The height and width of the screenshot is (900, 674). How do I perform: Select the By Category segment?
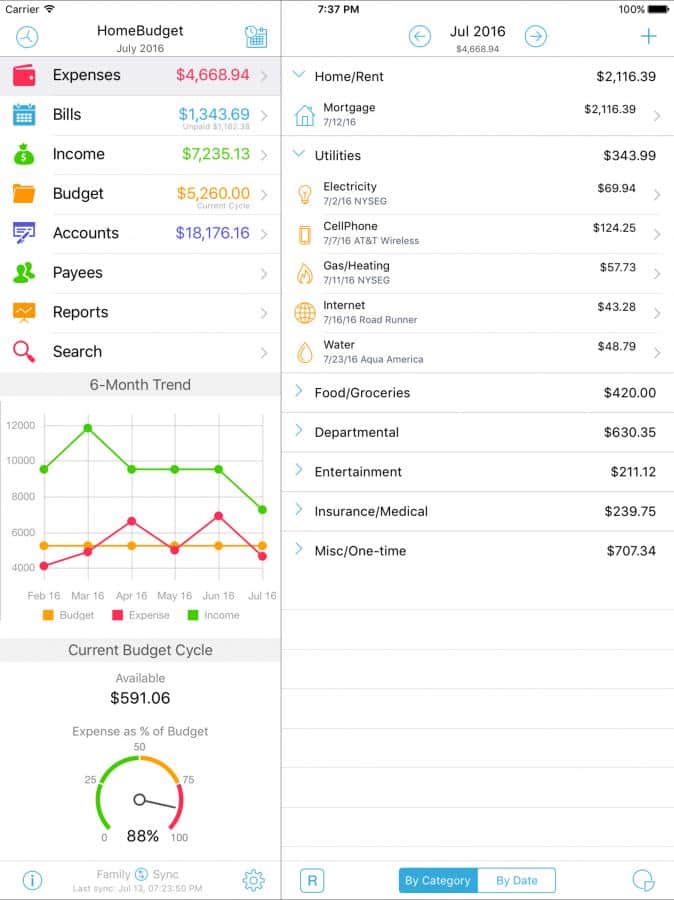click(x=437, y=880)
